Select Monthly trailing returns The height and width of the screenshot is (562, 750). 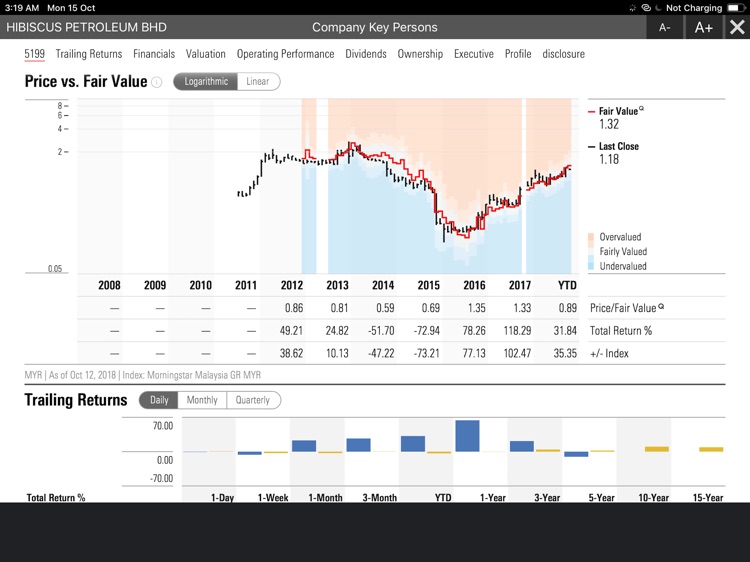[x=202, y=400]
